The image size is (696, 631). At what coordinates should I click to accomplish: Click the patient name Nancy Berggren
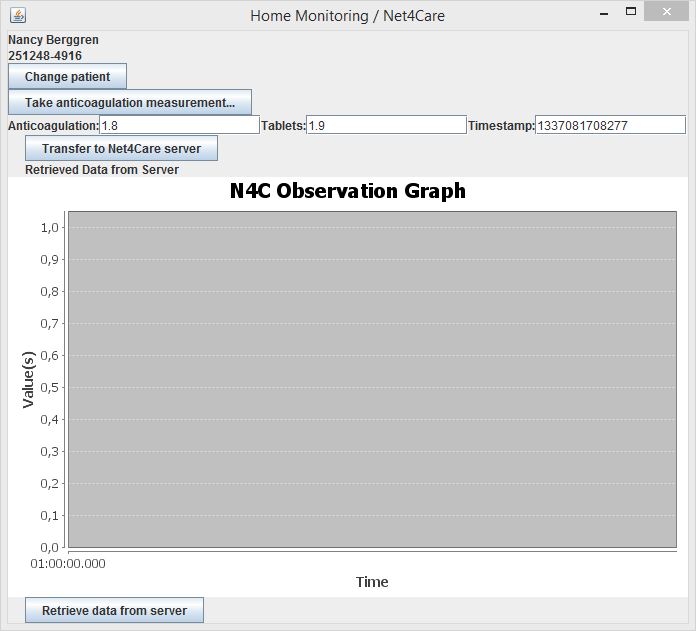(54, 40)
